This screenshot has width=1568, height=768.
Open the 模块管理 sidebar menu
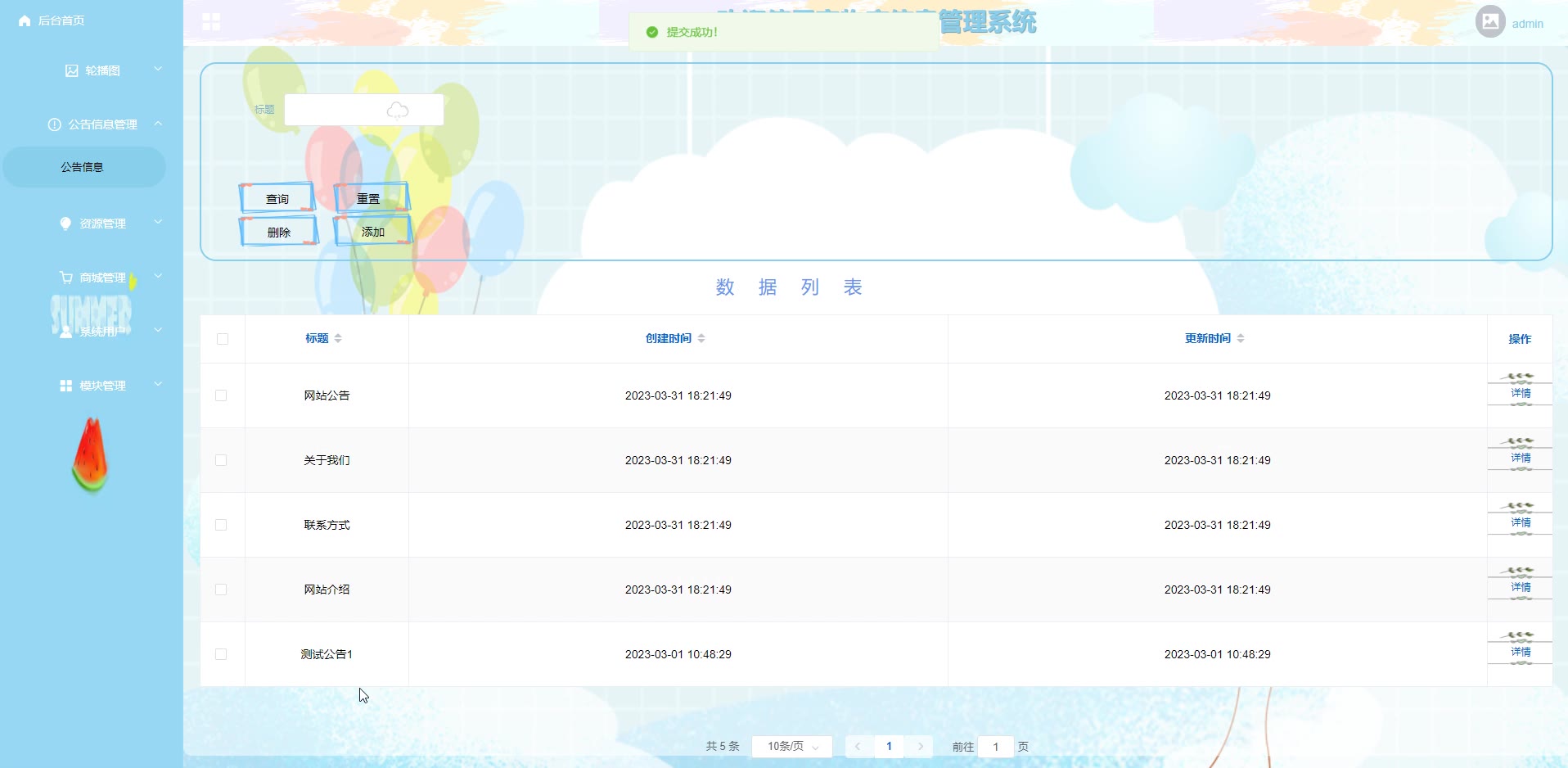[x=92, y=386]
